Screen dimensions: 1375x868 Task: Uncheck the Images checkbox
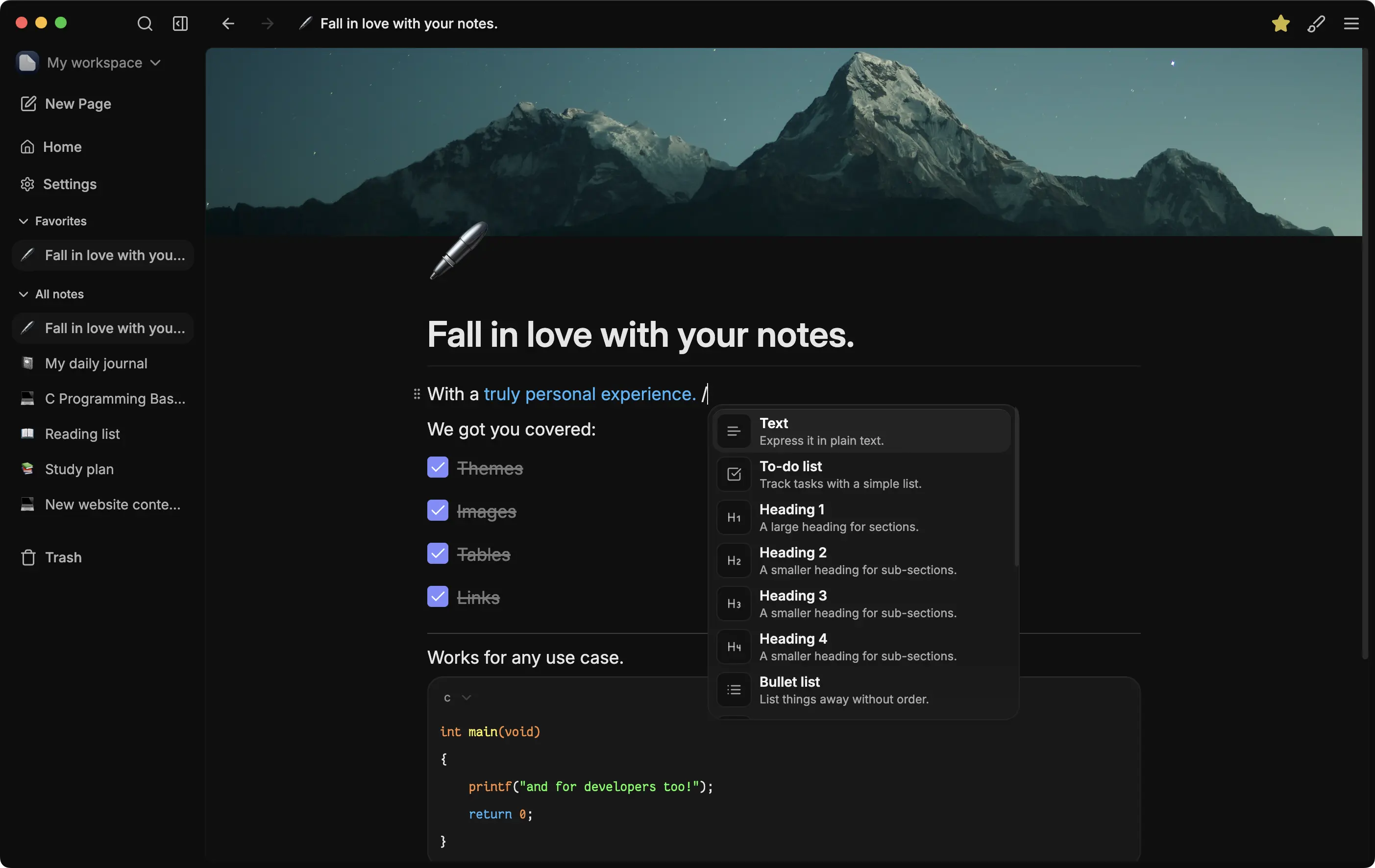438,511
